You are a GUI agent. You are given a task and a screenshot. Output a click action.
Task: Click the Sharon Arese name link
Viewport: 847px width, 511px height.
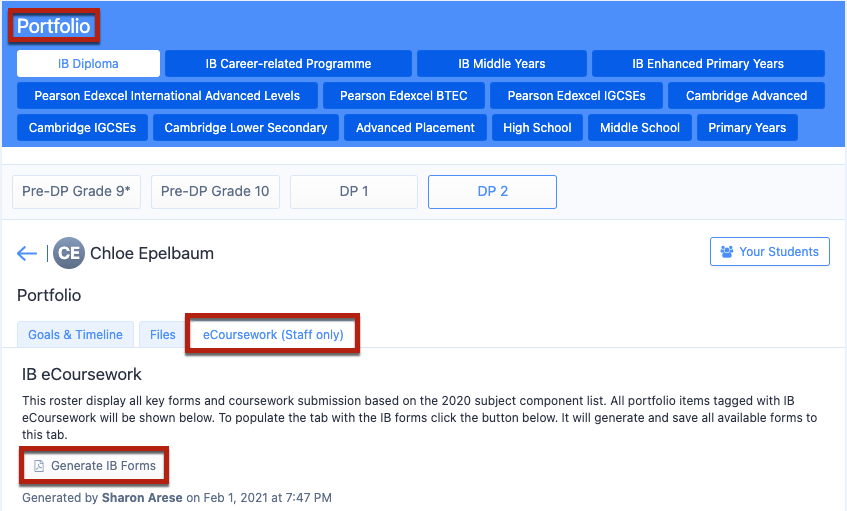140,497
